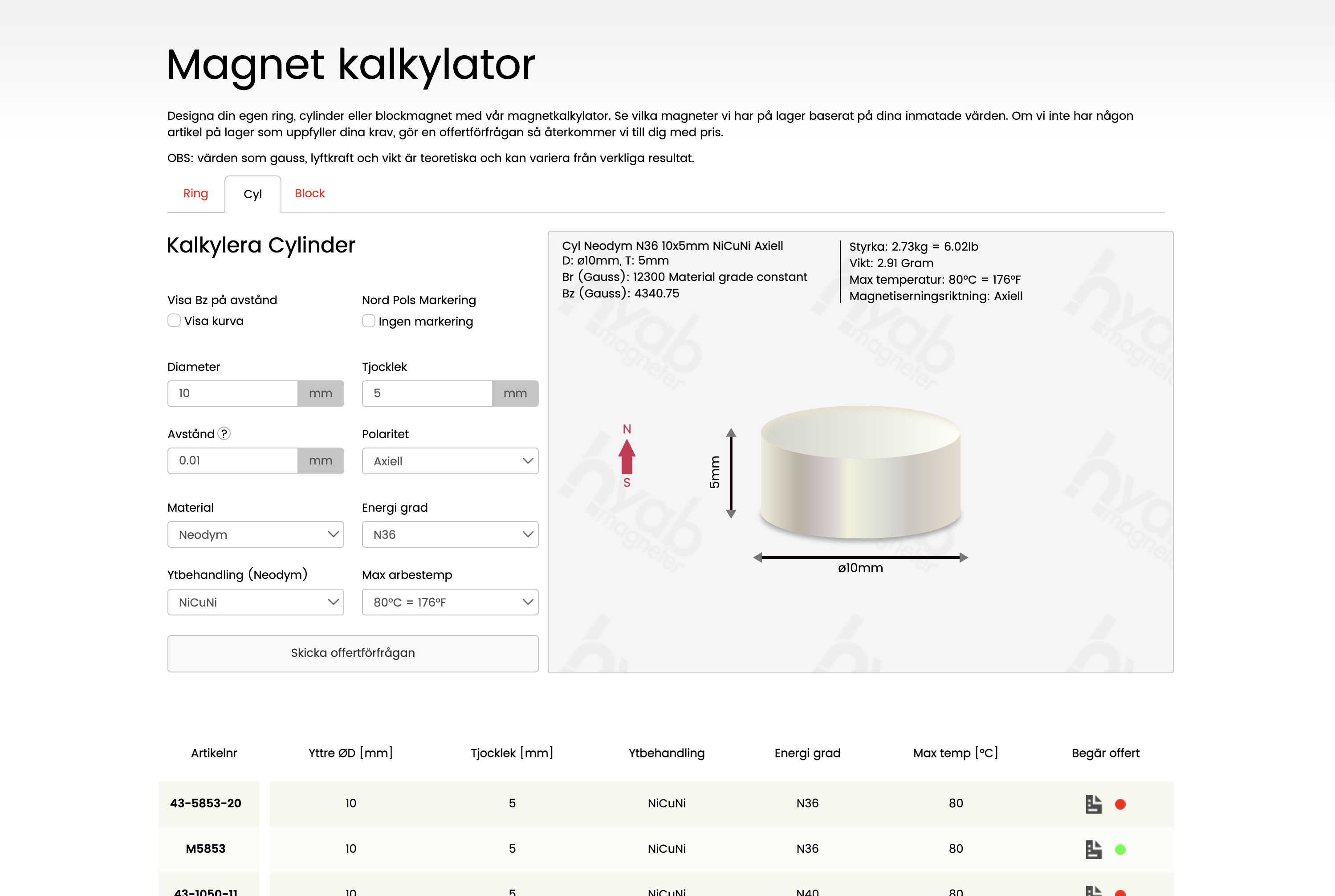
Task: Click the red stock indicator for 43-5853-20
Action: coord(1120,803)
